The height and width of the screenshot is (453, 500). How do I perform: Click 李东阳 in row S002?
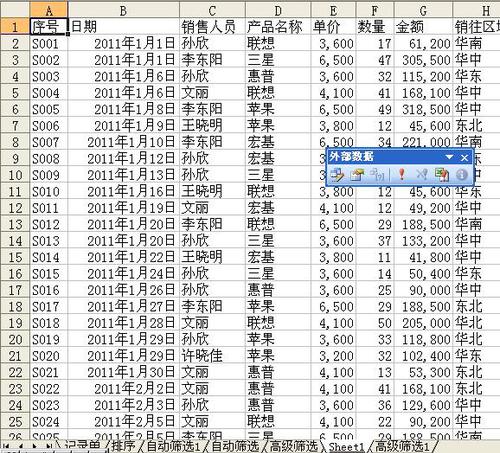pyautogui.click(x=212, y=60)
